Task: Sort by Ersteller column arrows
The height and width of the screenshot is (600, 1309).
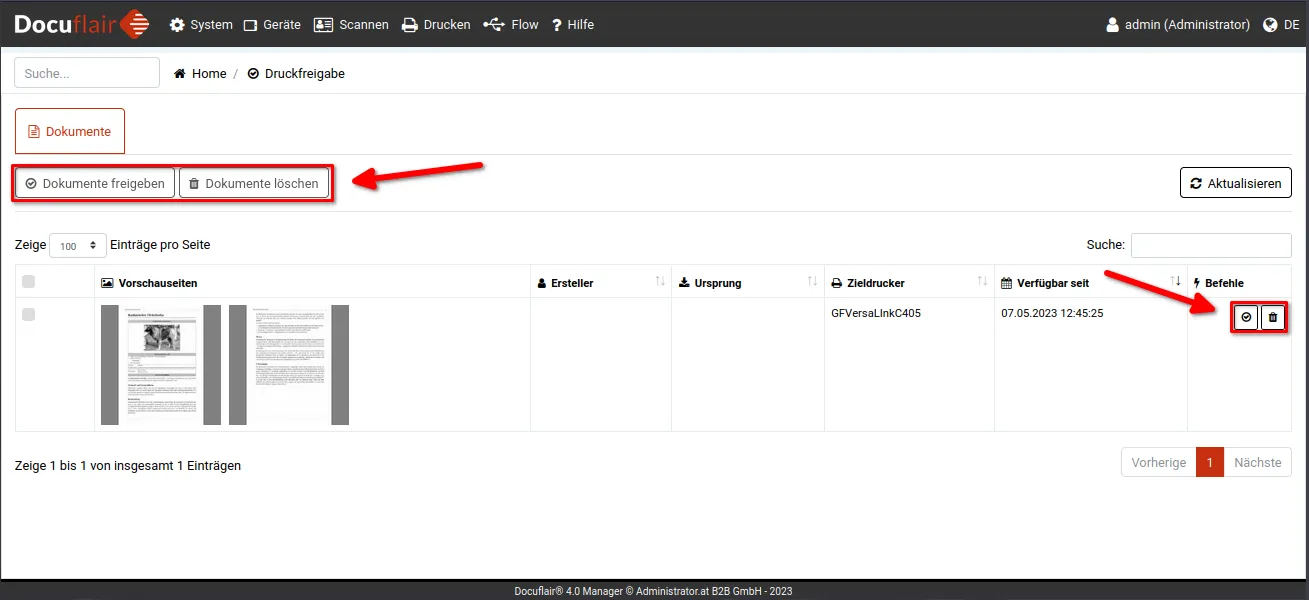Action: [x=660, y=282]
